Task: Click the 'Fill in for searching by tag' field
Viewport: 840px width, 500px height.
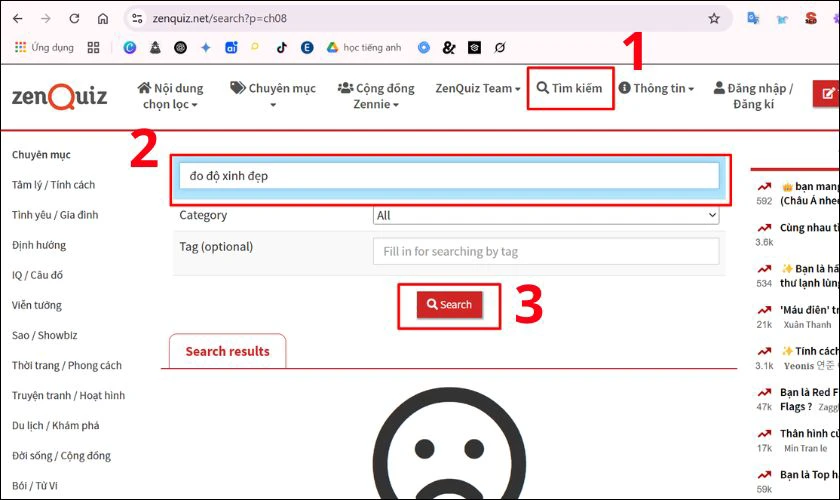Action: click(546, 251)
